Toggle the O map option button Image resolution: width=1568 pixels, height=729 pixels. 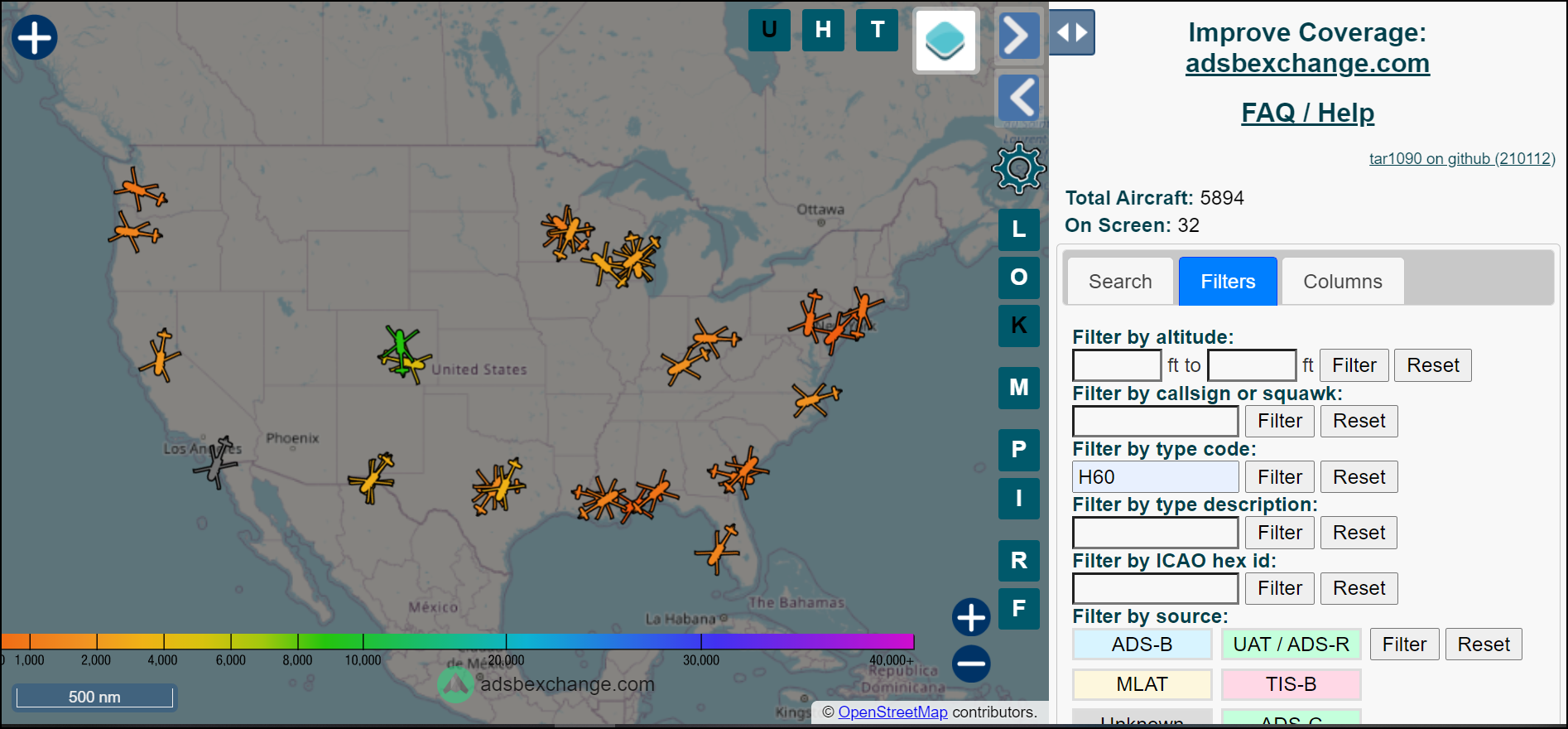point(1019,278)
